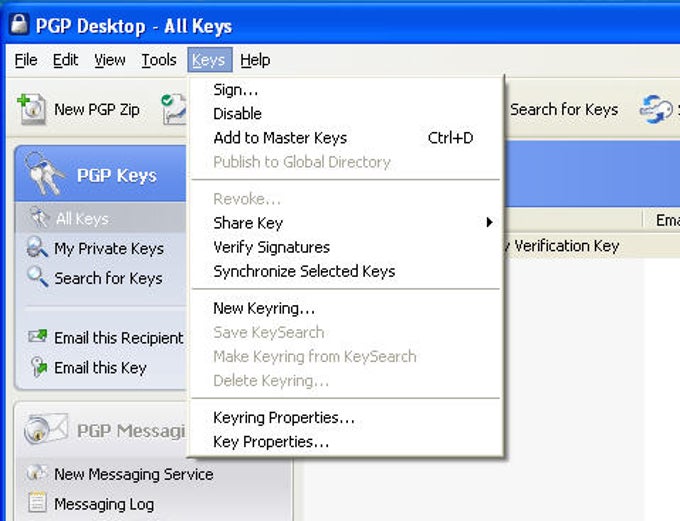Open the File menu
Image resolution: width=680 pixels, height=521 pixels.
point(26,60)
